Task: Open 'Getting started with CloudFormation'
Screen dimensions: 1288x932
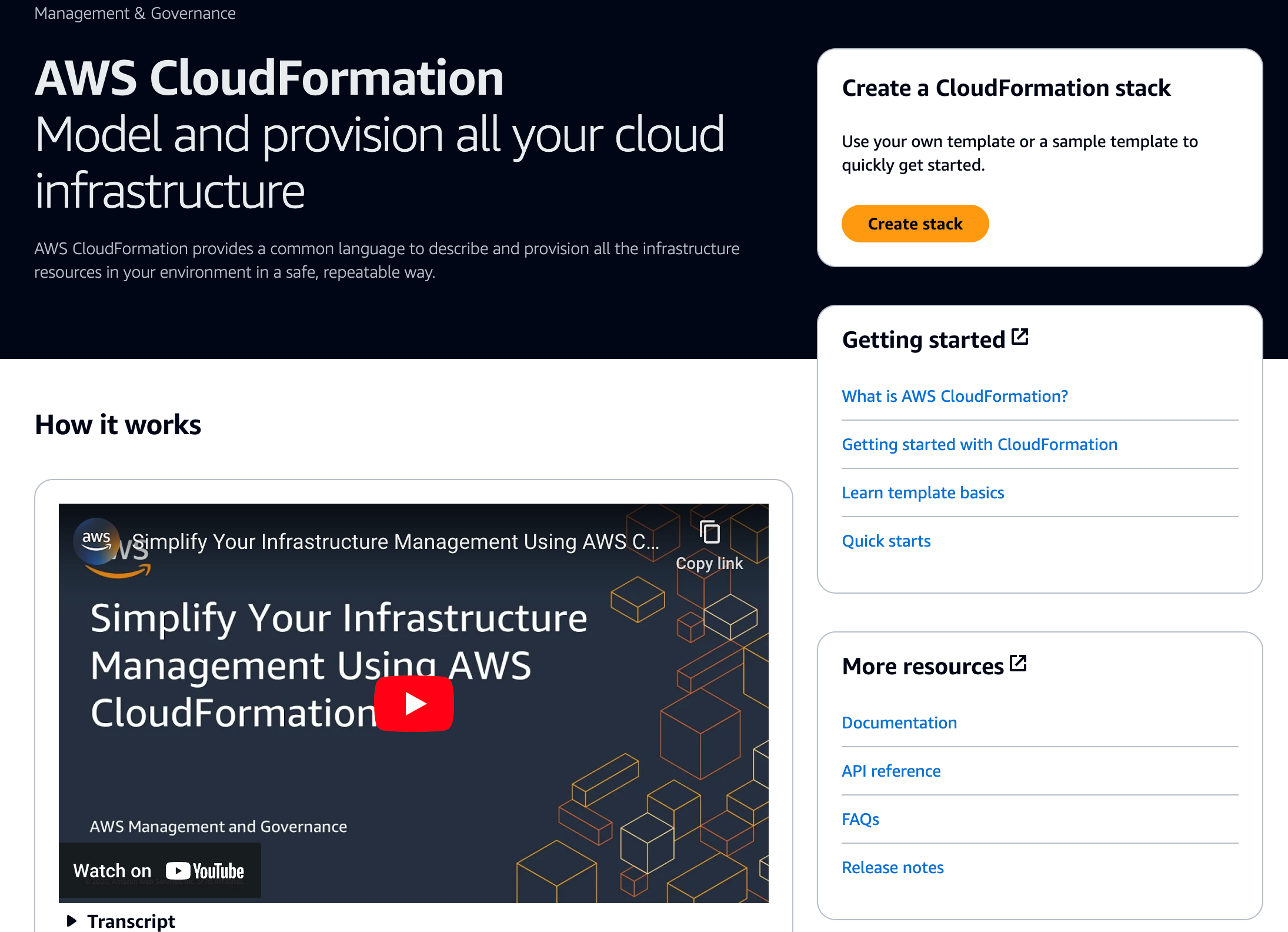Action: (979, 444)
